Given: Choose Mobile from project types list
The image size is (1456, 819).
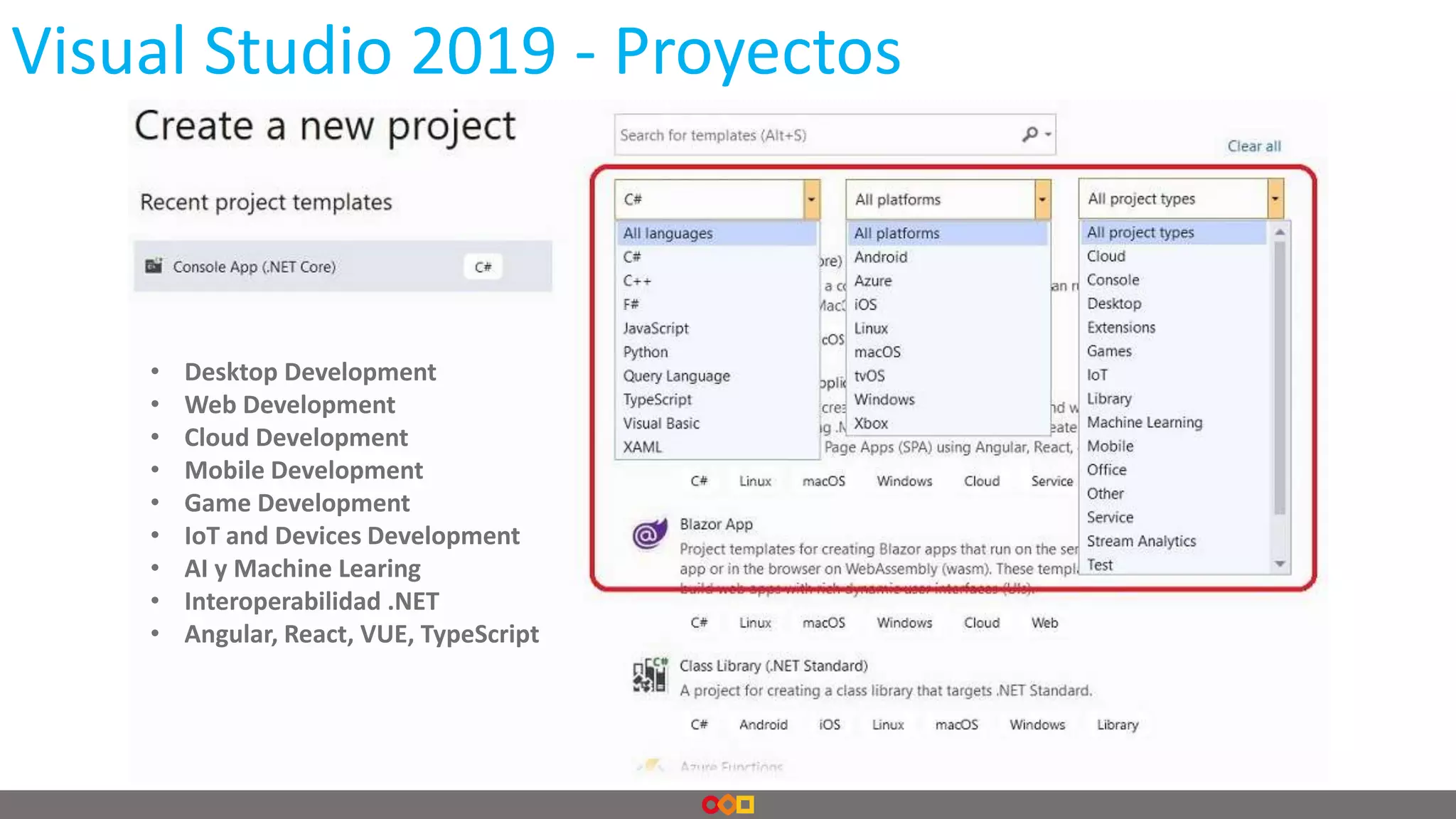Looking at the screenshot, I should pos(1174,446).
